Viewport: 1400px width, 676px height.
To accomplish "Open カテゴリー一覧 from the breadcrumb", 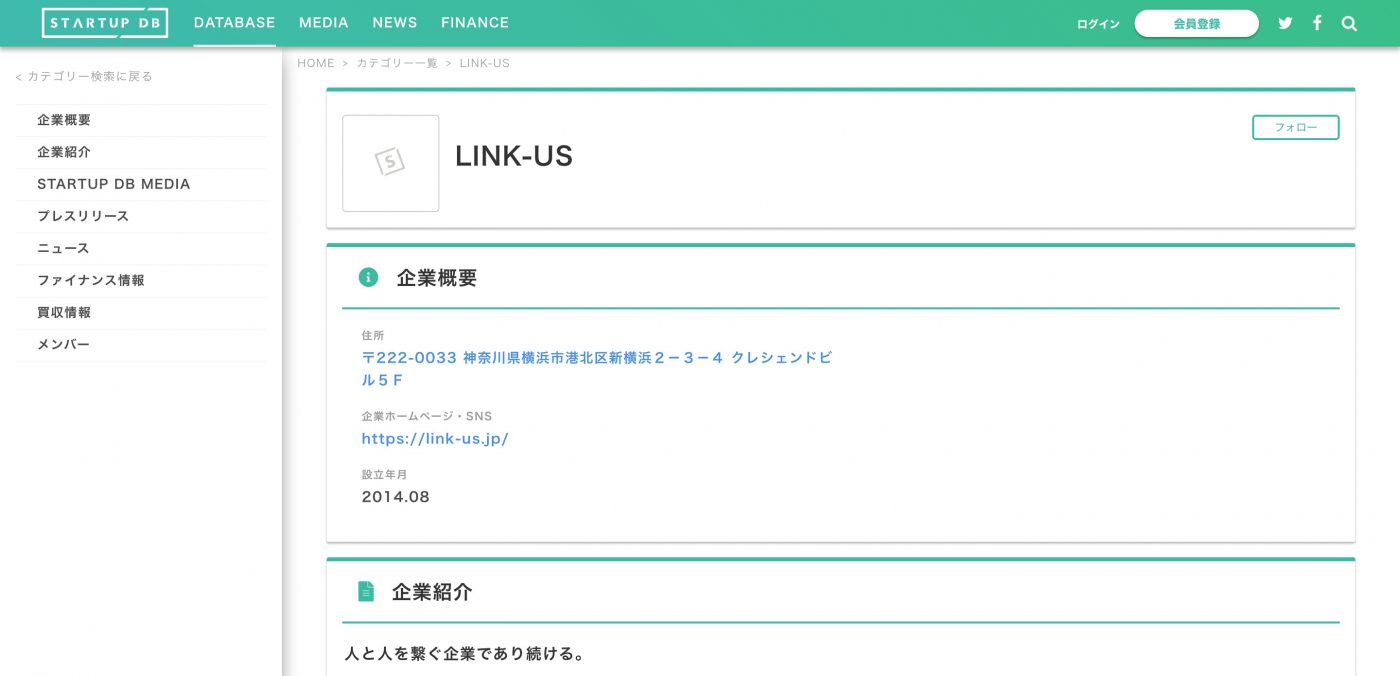I will pyautogui.click(x=398, y=62).
